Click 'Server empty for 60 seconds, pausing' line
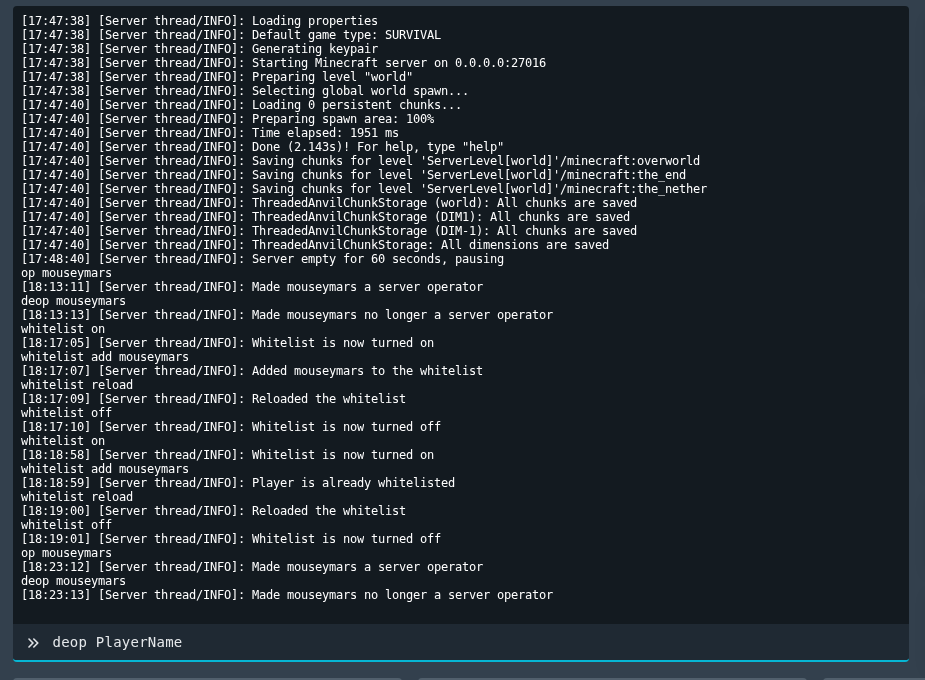This screenshot has height=680, width=925. point(263,259)
